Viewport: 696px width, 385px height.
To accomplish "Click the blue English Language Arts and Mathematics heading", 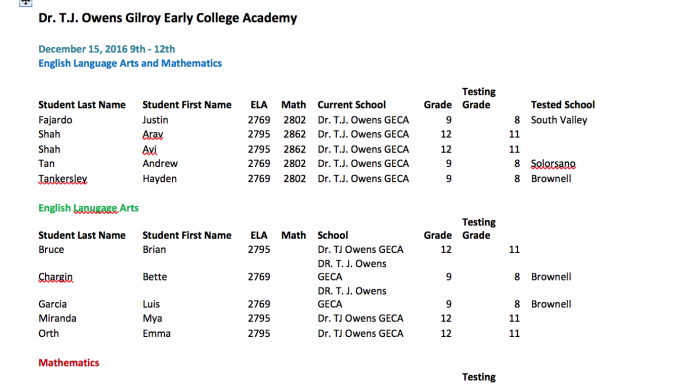I will click(130, 63).
